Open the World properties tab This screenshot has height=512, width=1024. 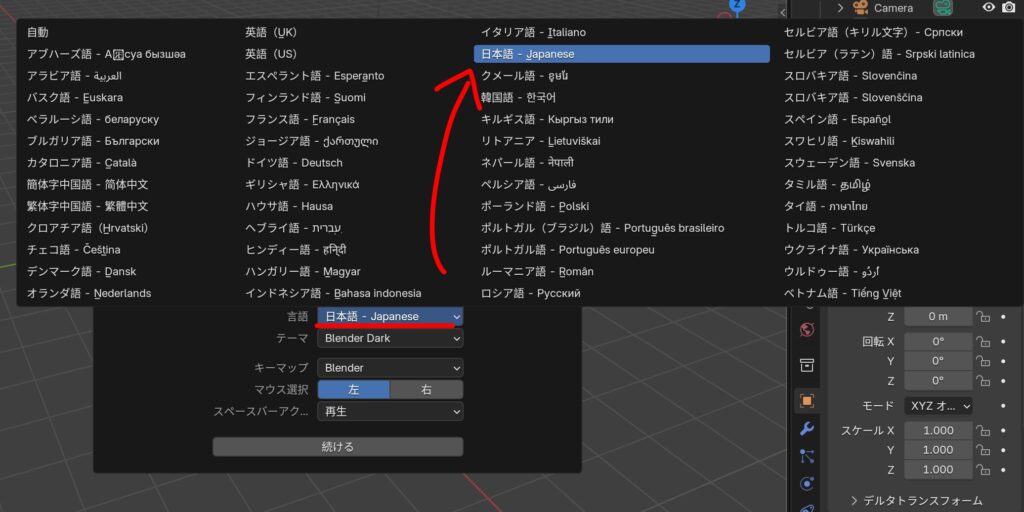tap(807, 329)
